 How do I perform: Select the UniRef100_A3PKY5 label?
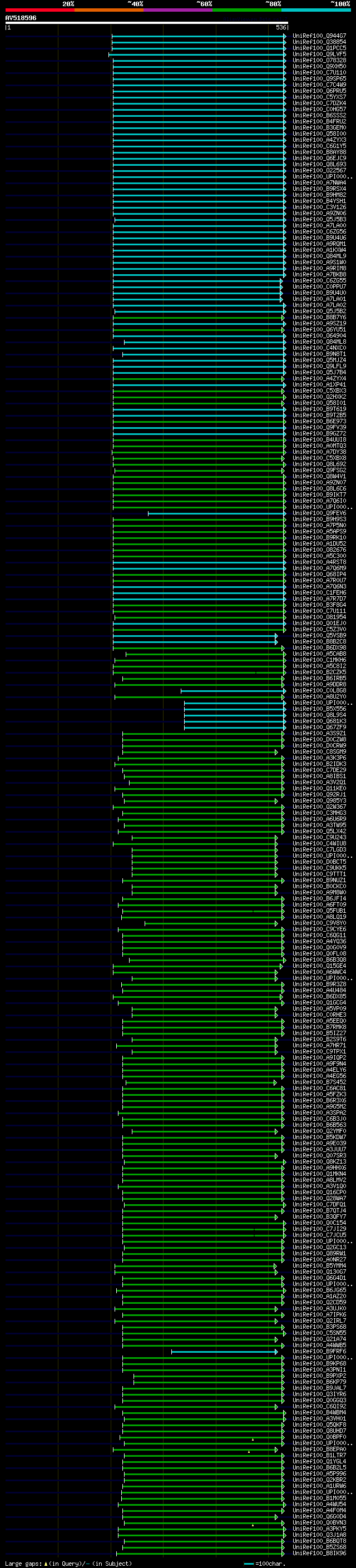coord(319,1529)
